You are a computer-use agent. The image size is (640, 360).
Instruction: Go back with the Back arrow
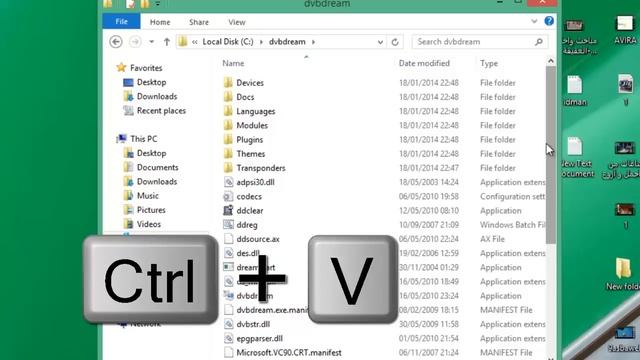(116, 42)
